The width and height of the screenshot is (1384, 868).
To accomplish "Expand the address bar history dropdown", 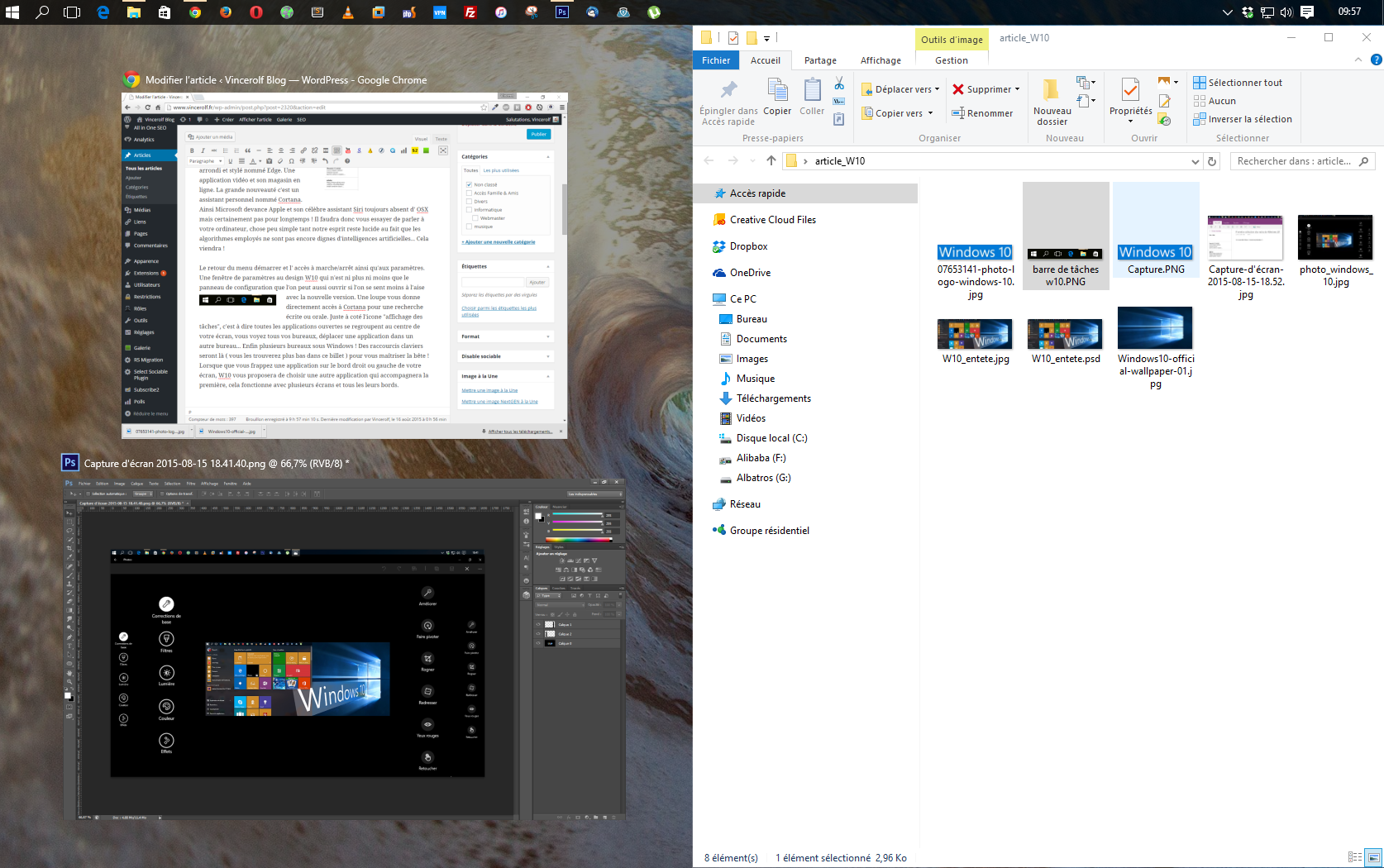I will pos(1195,161).
